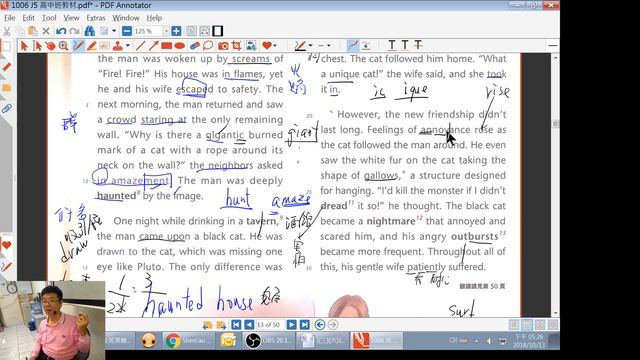Click the Snapshot camera tool
This screenshot has width=640, height=360.
click(223, 46)
